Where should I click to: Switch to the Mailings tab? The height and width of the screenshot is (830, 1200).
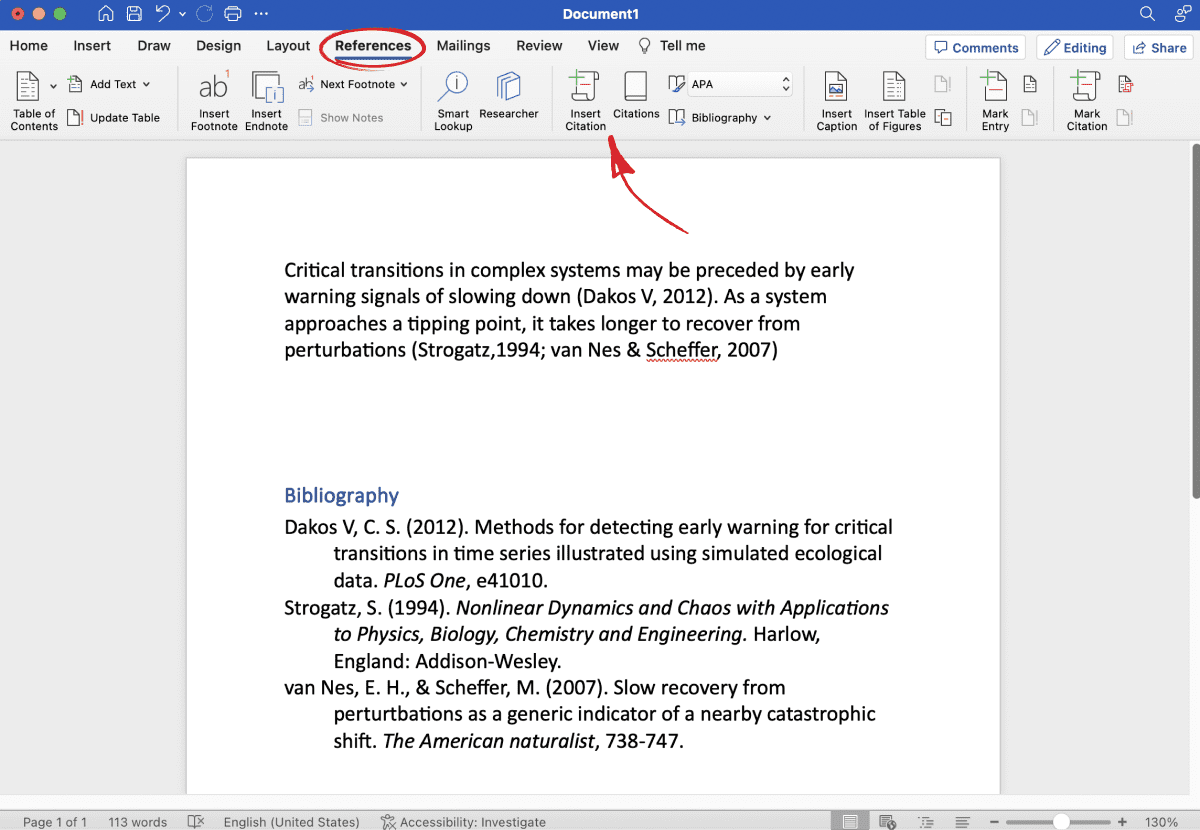pyautogui.click(x=463, y=46)
